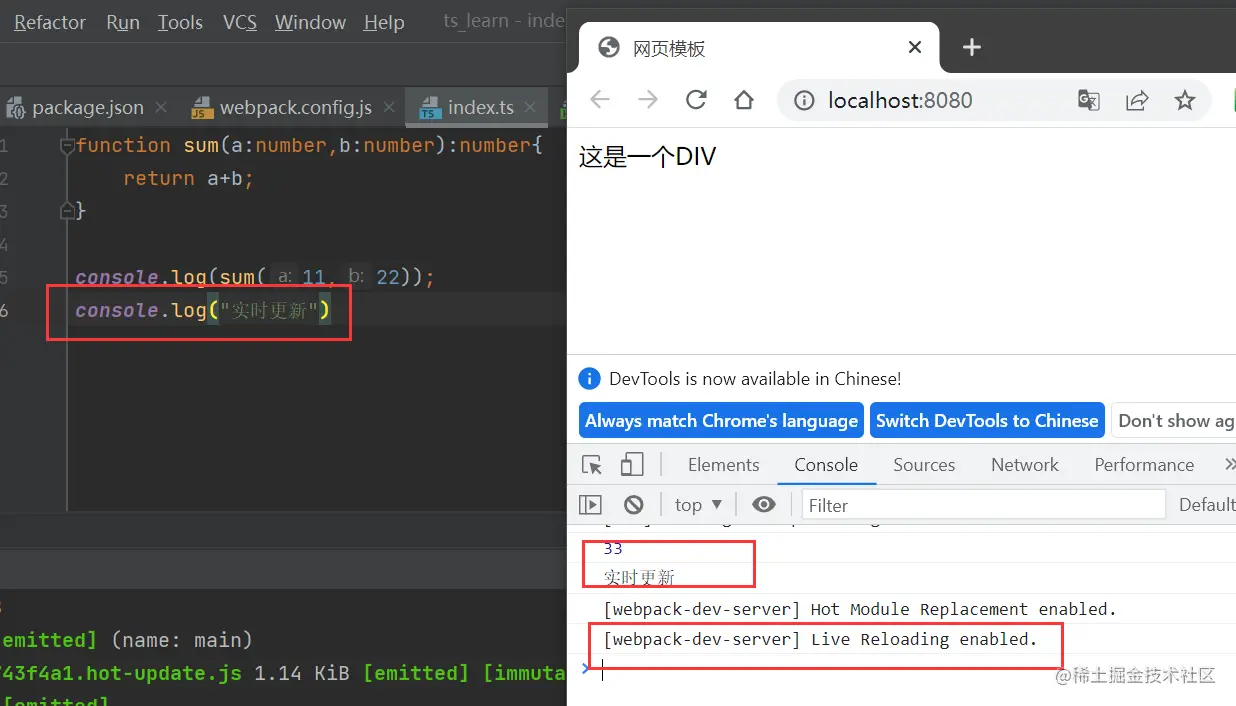Click the "实时更新" string in the editor
This screenshot has width=1236, height=706.
[268, 311]
